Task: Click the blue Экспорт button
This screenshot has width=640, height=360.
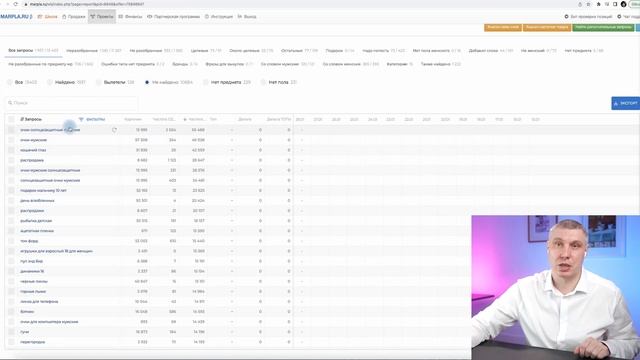Action: click(626, 103)
